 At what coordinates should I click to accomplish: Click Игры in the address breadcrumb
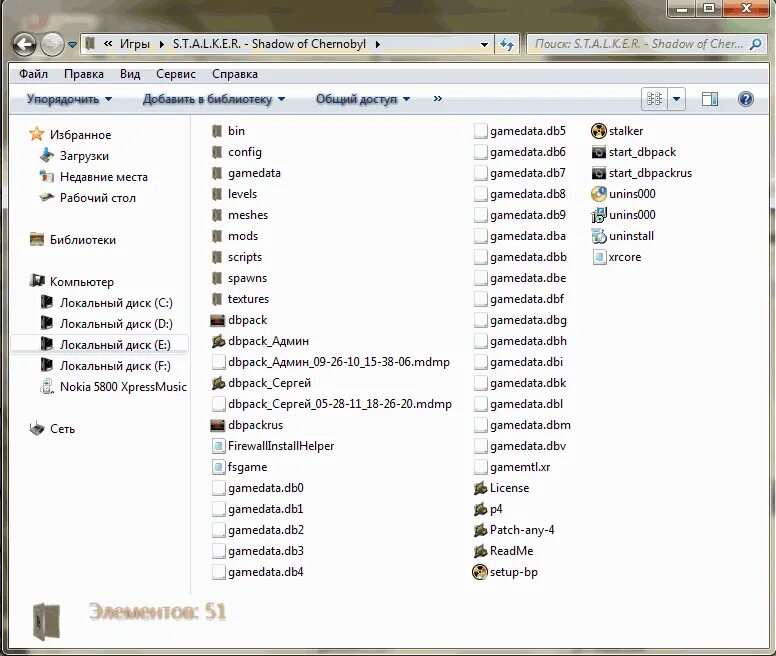[x=135, y=44]
